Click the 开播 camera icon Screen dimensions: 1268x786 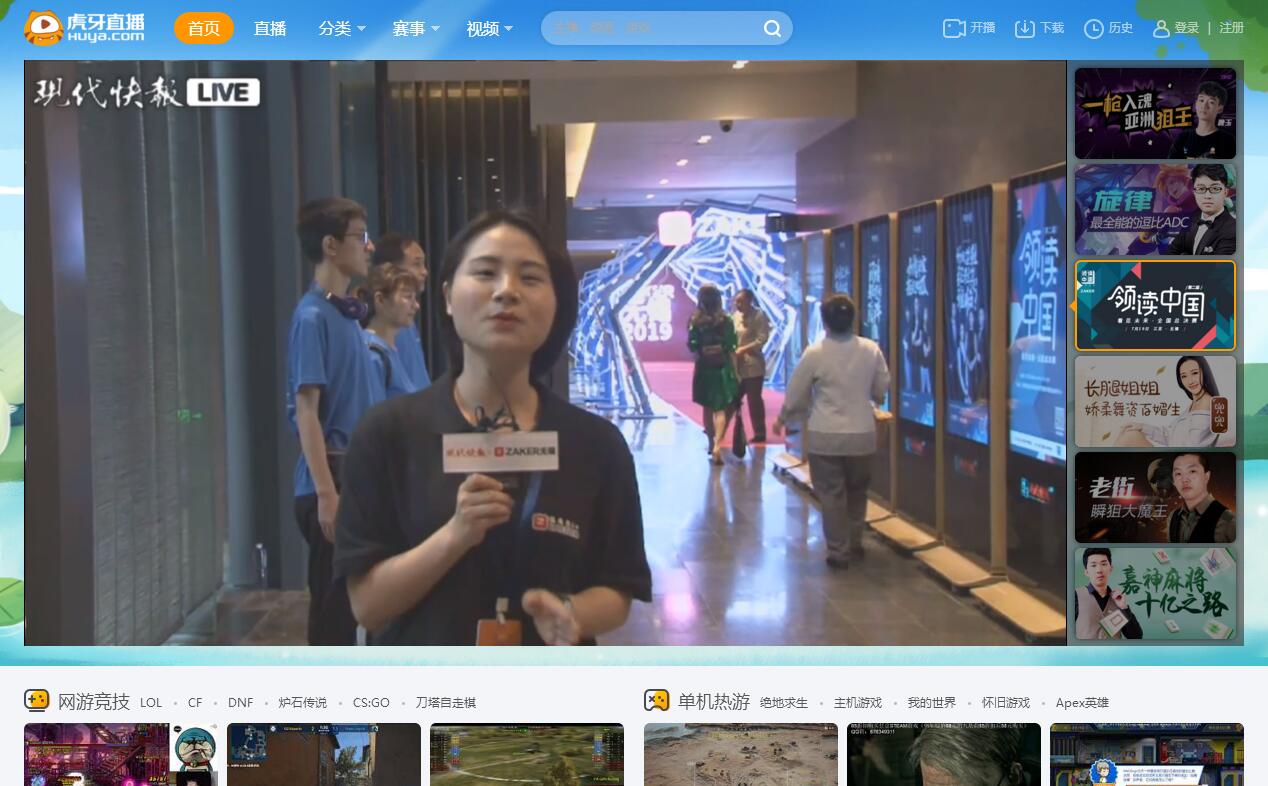tap(954, 28)
